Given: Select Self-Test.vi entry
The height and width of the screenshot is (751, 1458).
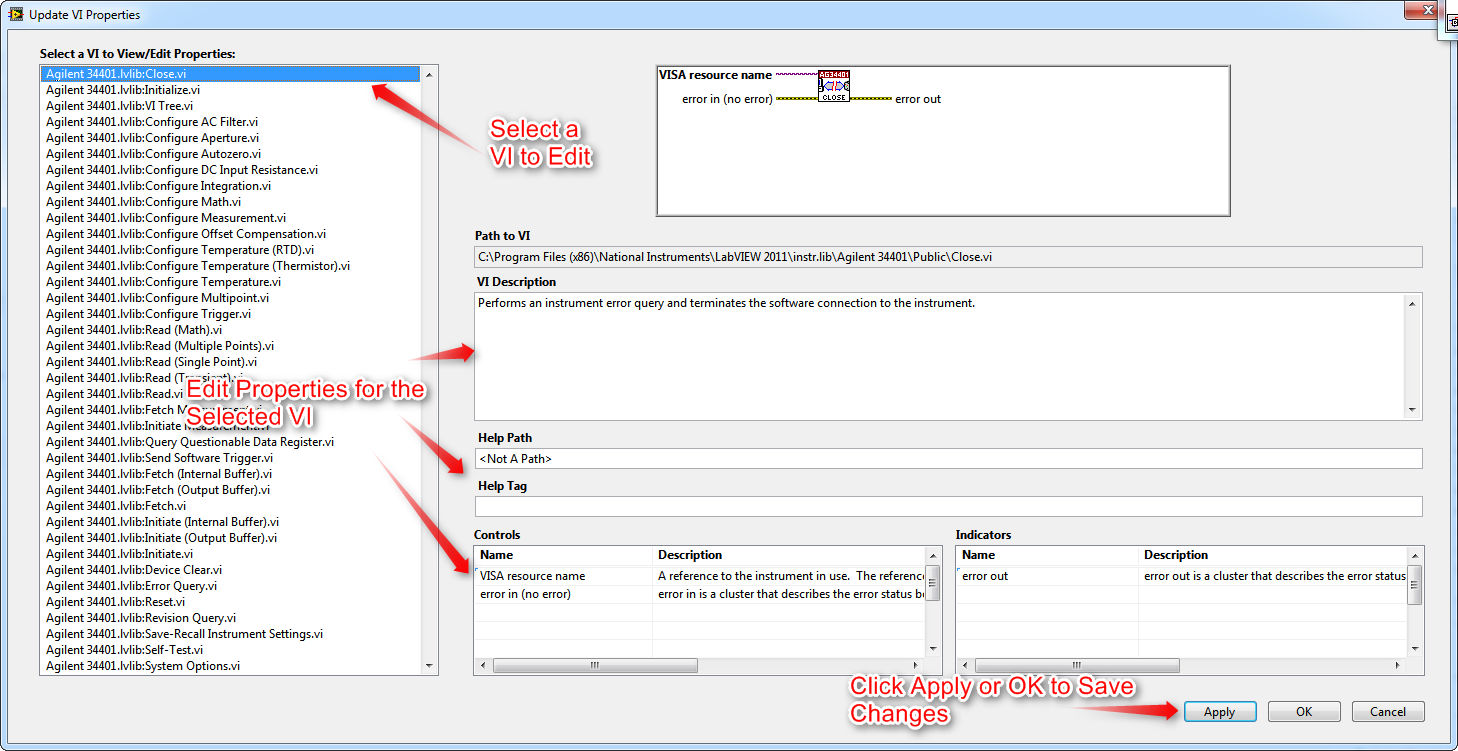Looking at the screenshot, I should click(231, 650).
